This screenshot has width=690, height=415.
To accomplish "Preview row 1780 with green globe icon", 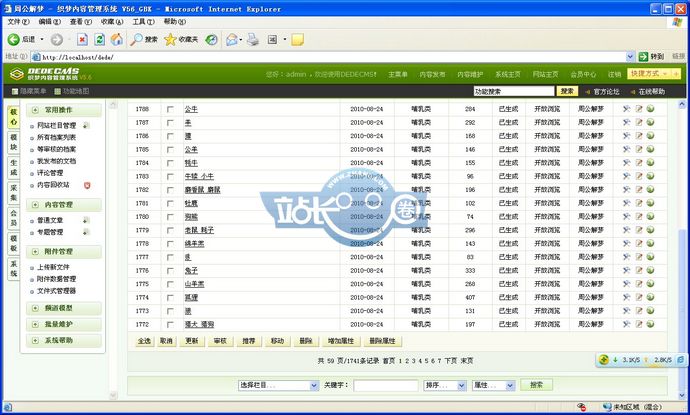I will (650, 217).
